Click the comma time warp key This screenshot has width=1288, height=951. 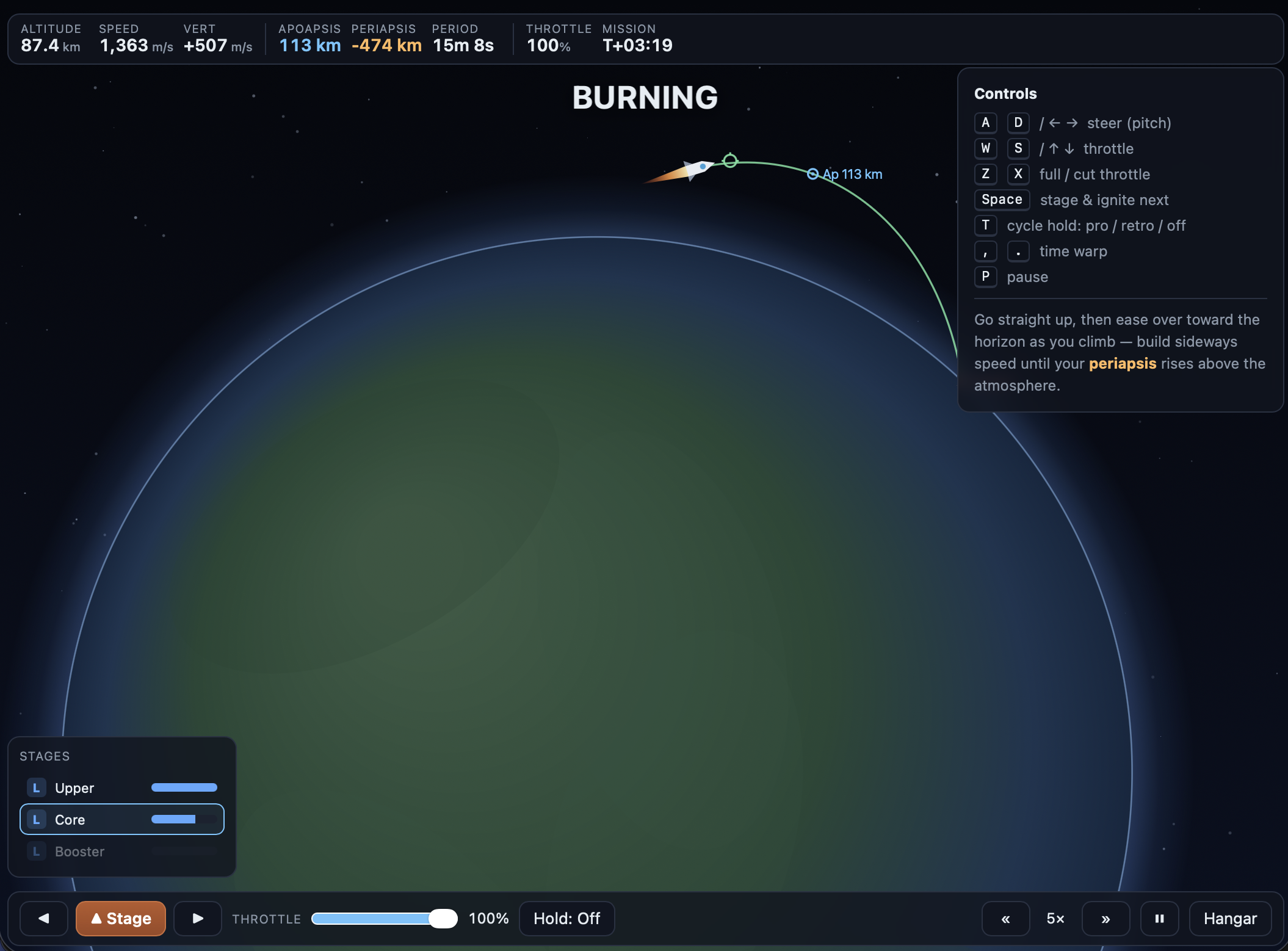pyautogui.click(x=985, y=251)
